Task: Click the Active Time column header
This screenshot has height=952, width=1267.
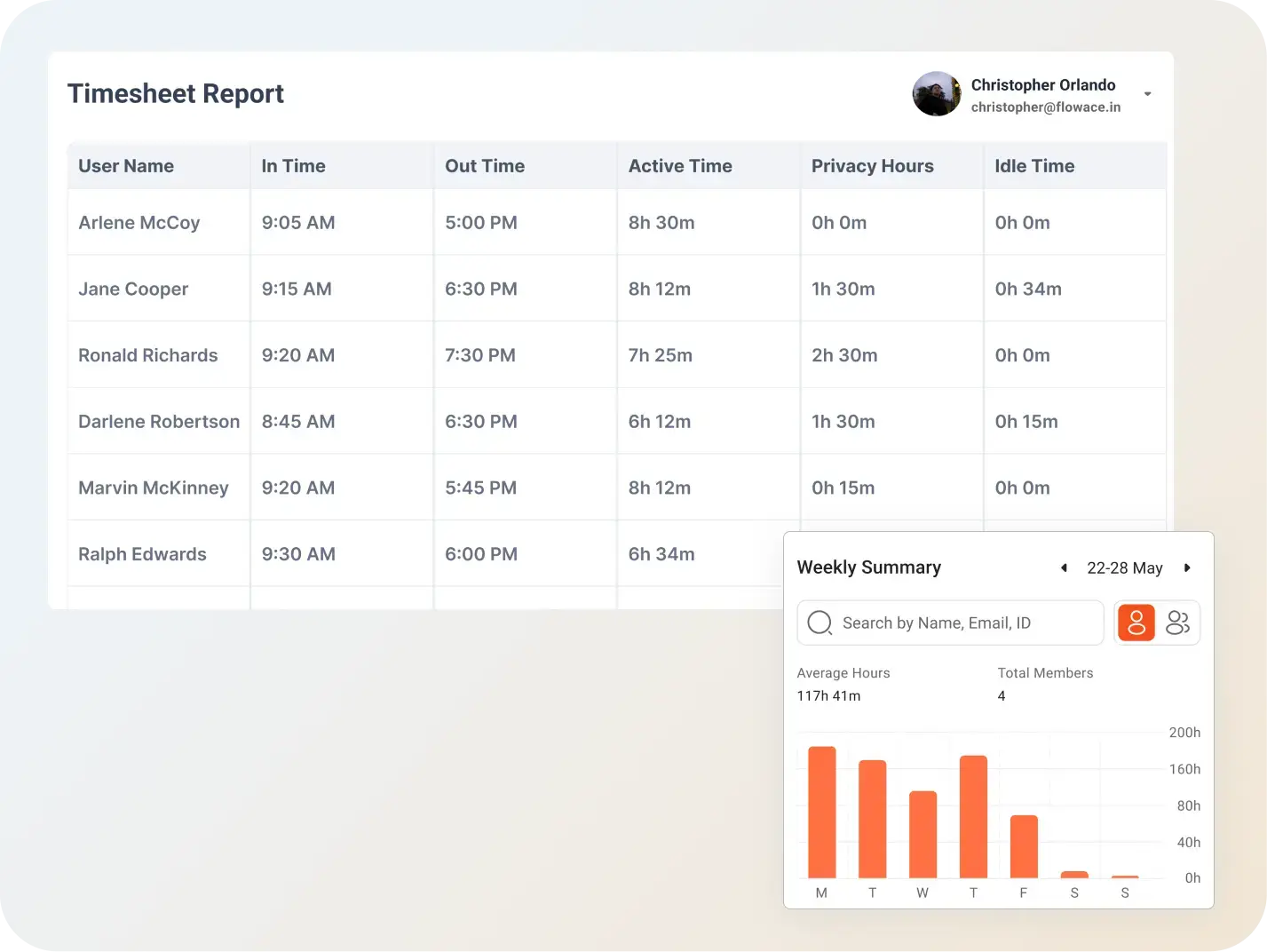Action: [x=680, y=166]
